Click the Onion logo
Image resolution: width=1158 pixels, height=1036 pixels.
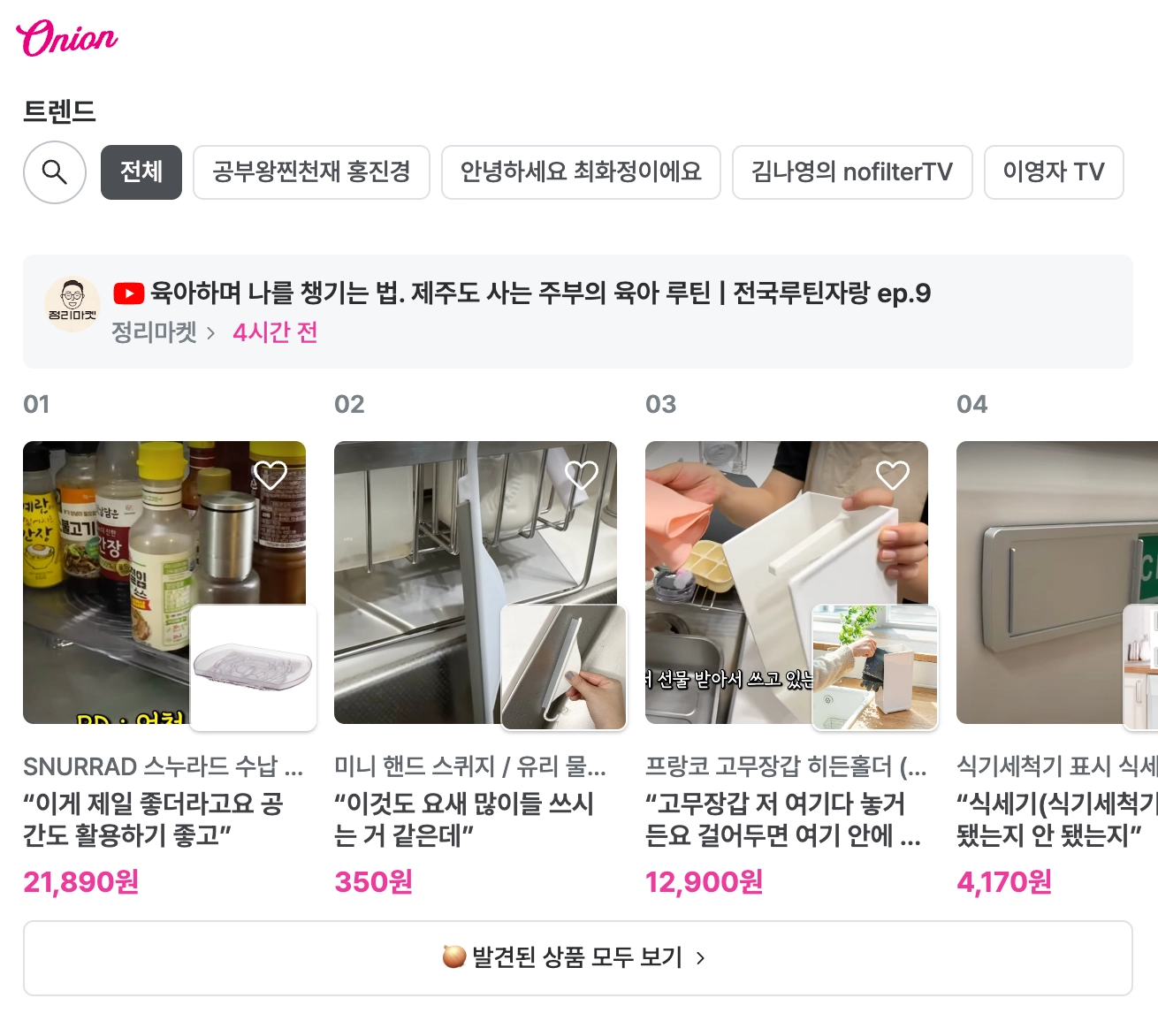(66, 38)
